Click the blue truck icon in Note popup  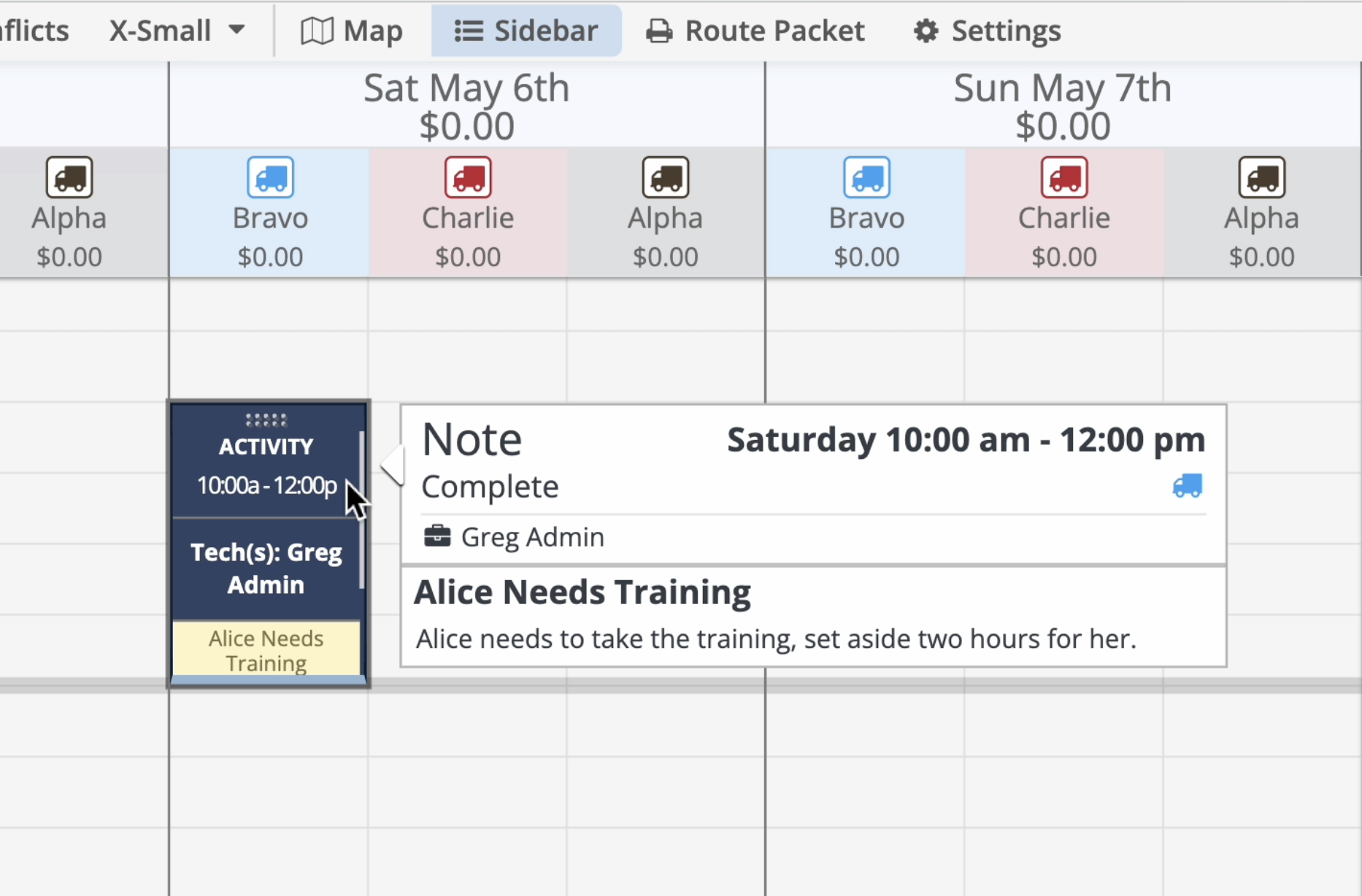tap(1187, 486)
